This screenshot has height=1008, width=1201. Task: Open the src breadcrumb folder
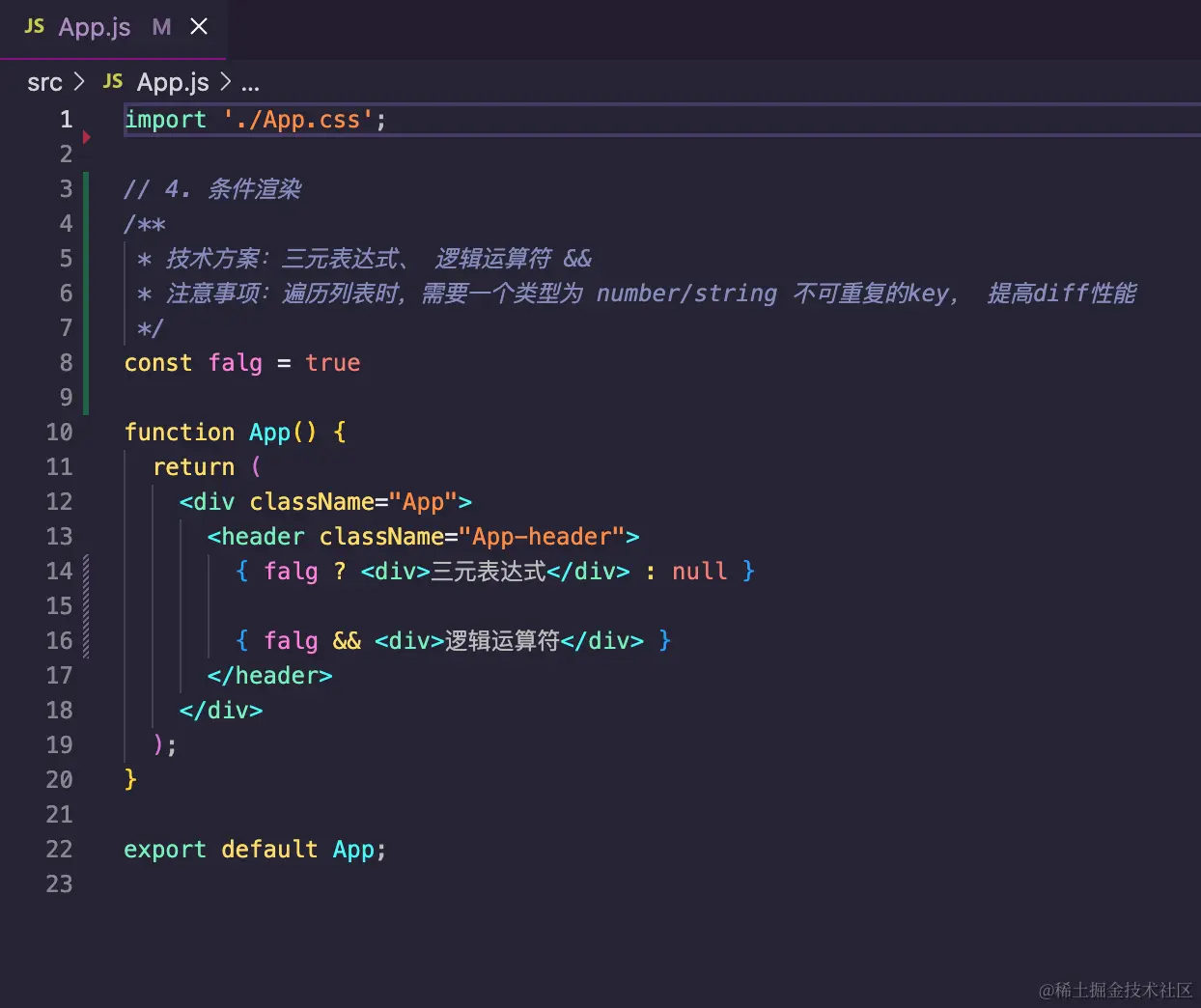click(44, 83)
